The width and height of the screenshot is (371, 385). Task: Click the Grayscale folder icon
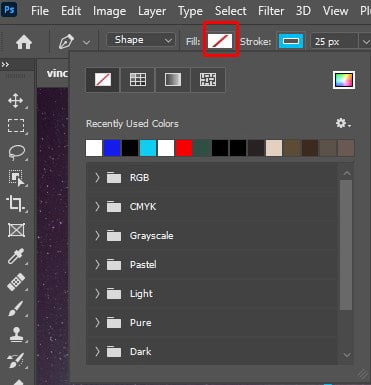[114, 236]
